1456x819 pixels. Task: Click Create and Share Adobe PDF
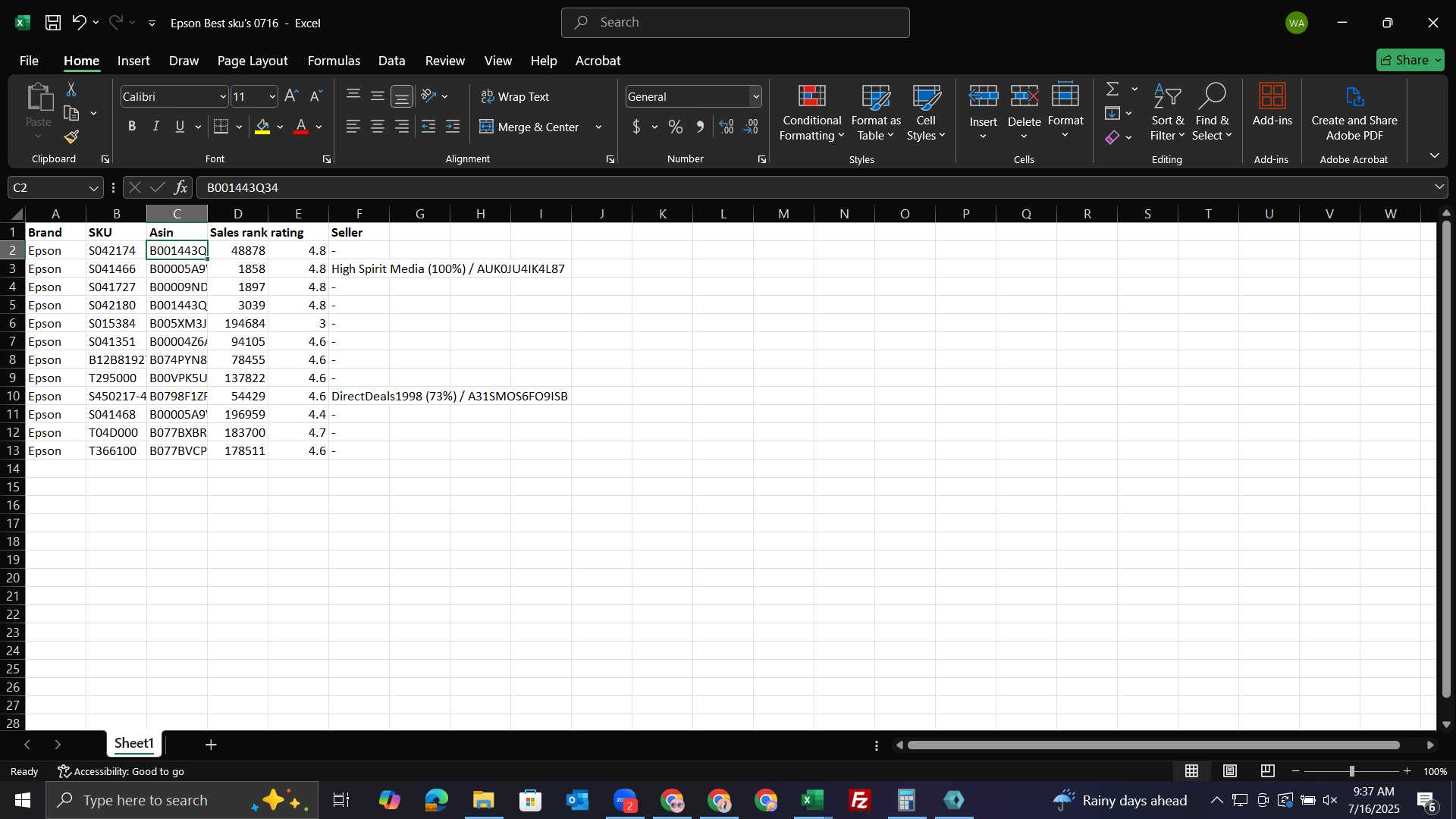[1354, 112]
